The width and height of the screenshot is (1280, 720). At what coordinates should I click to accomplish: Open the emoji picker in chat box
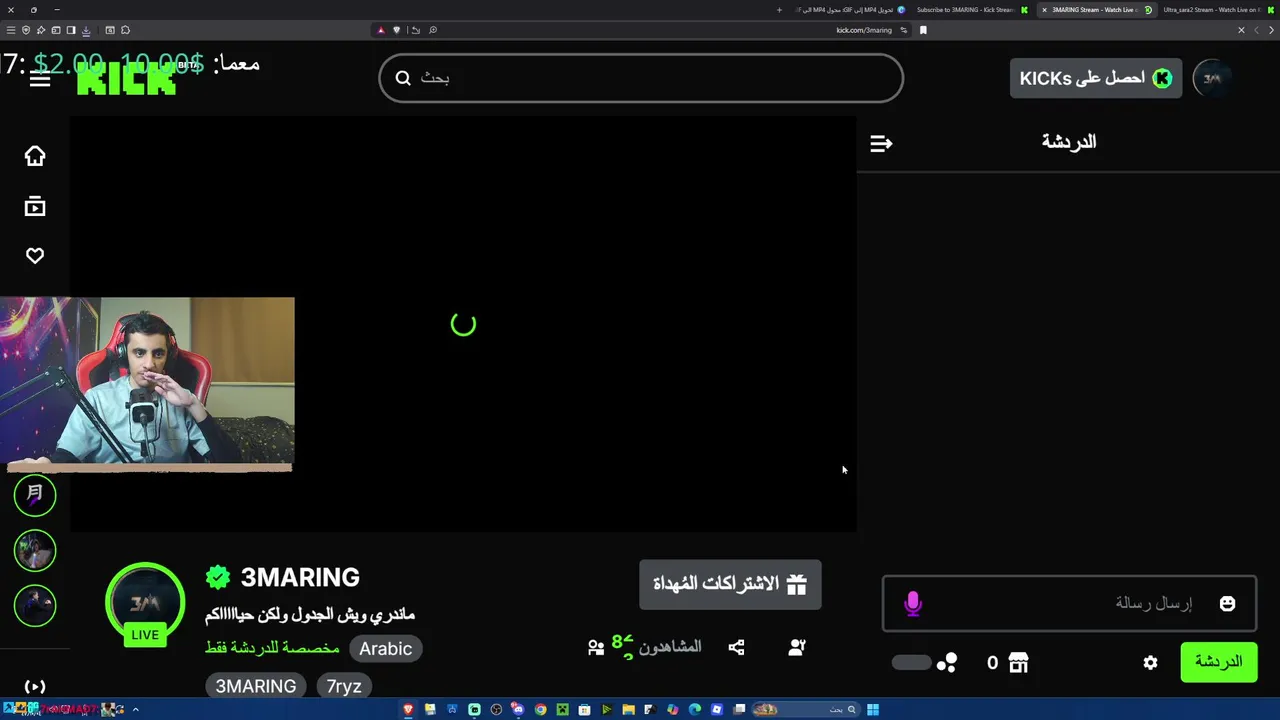pos(1227,603)
